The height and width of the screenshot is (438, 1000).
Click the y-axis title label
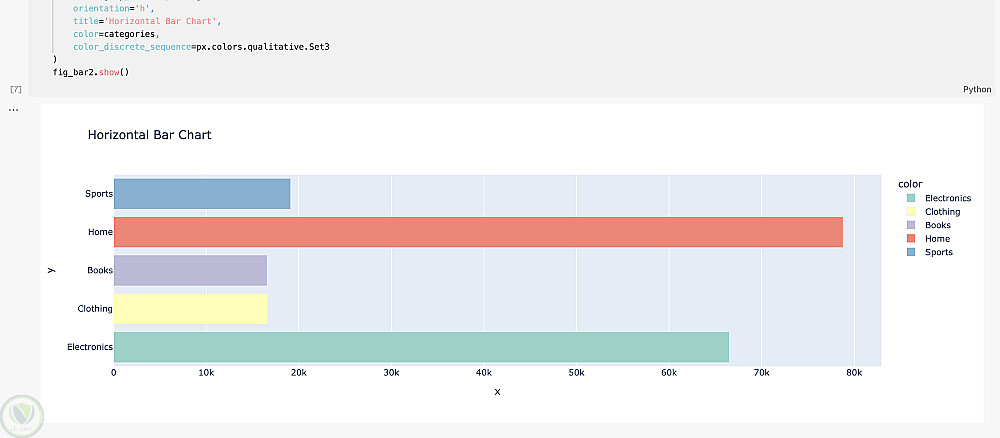[51, 270]
